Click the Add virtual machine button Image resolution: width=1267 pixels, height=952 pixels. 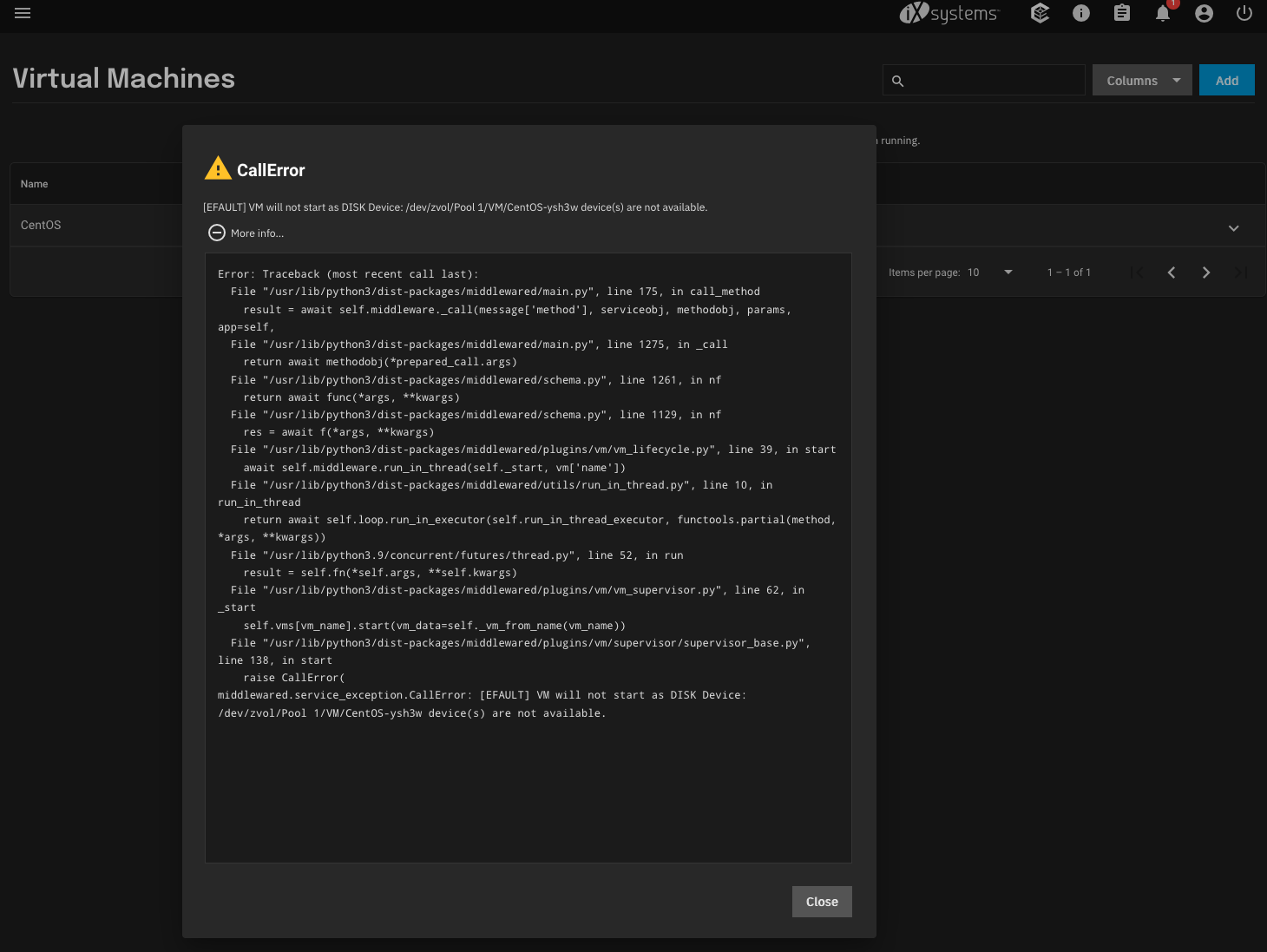(1227, 80)
